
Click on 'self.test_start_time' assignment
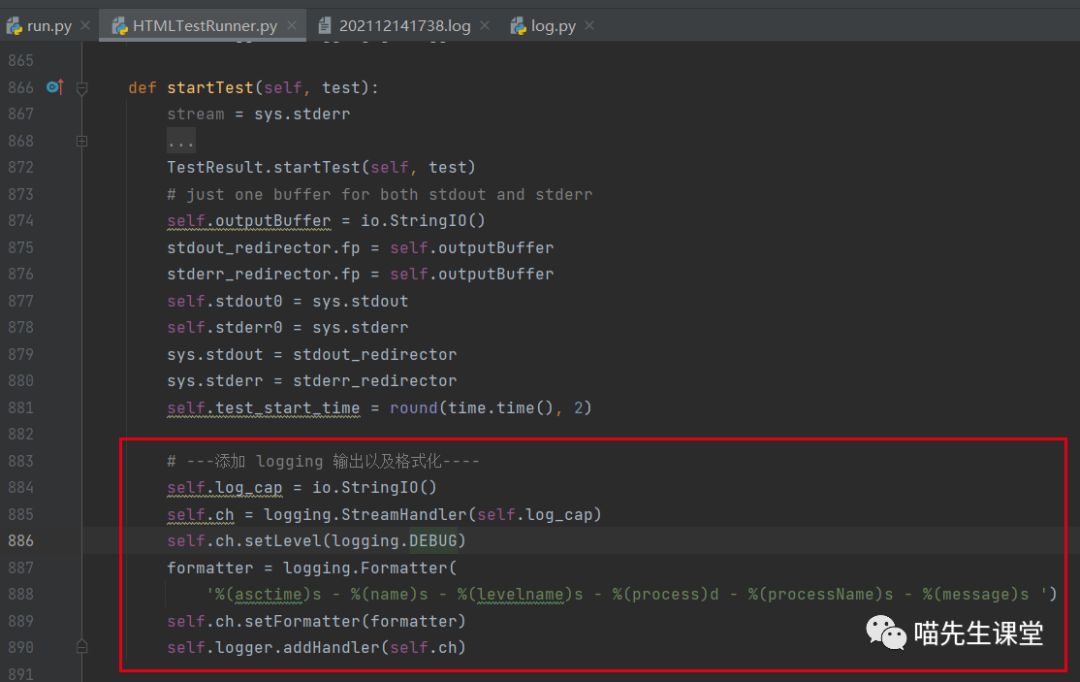(x=379, y=408)
